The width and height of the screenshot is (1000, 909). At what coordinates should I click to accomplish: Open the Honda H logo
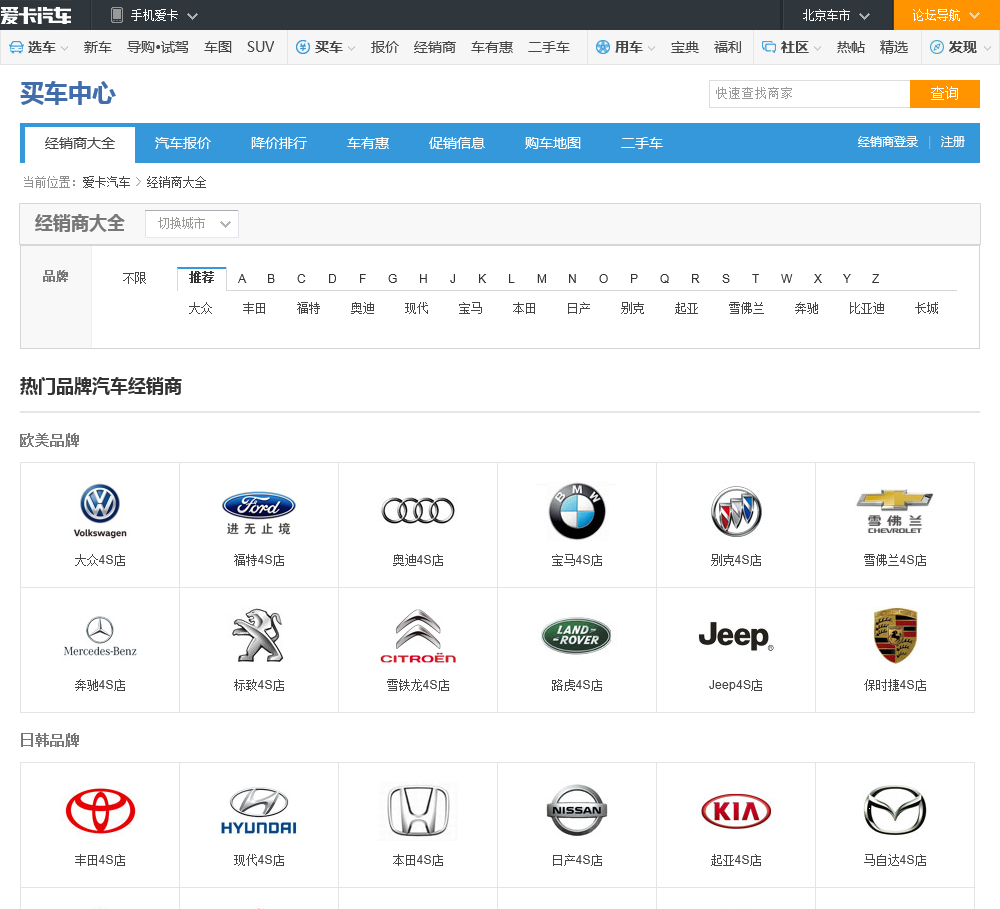(x=418, y=811)
